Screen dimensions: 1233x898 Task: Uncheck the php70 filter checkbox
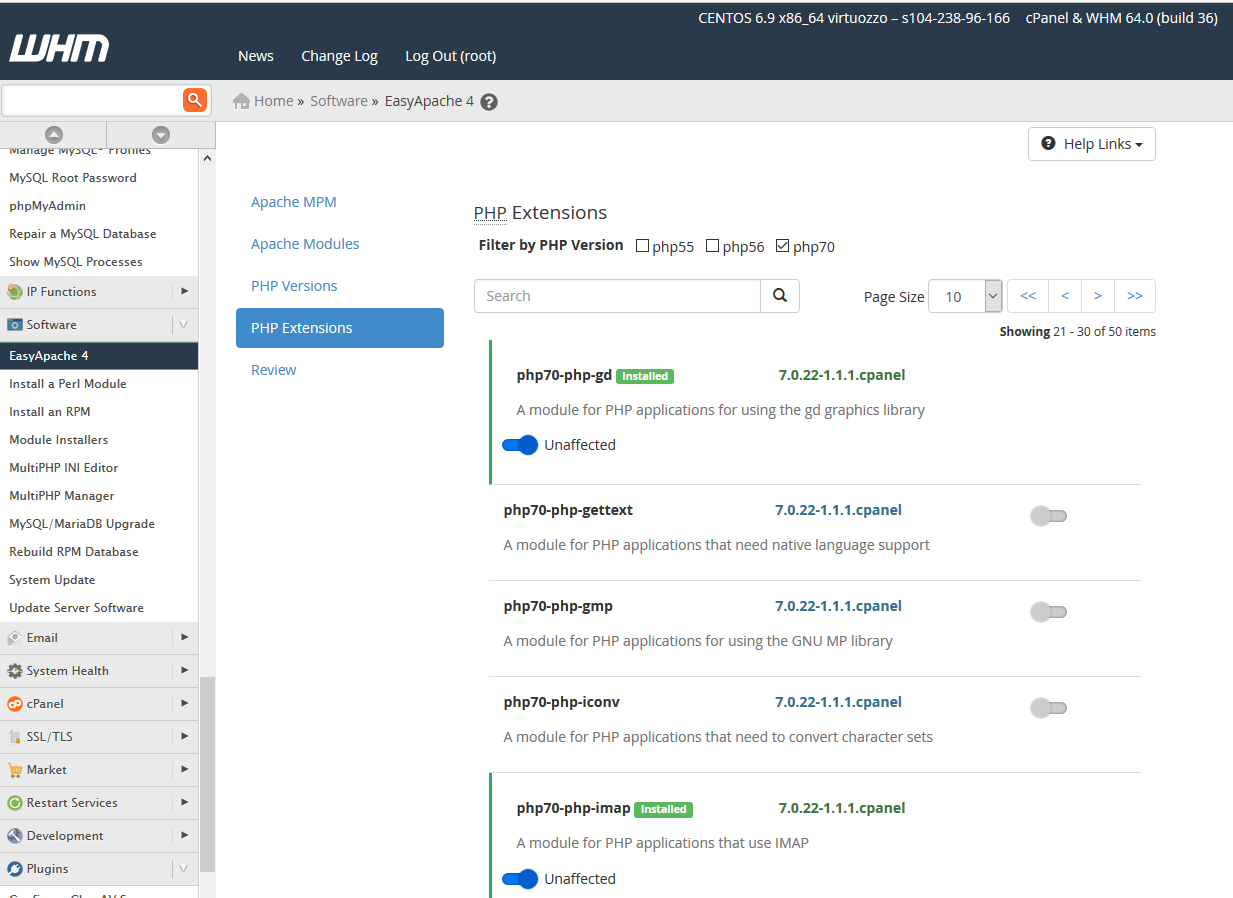(782, 246)
